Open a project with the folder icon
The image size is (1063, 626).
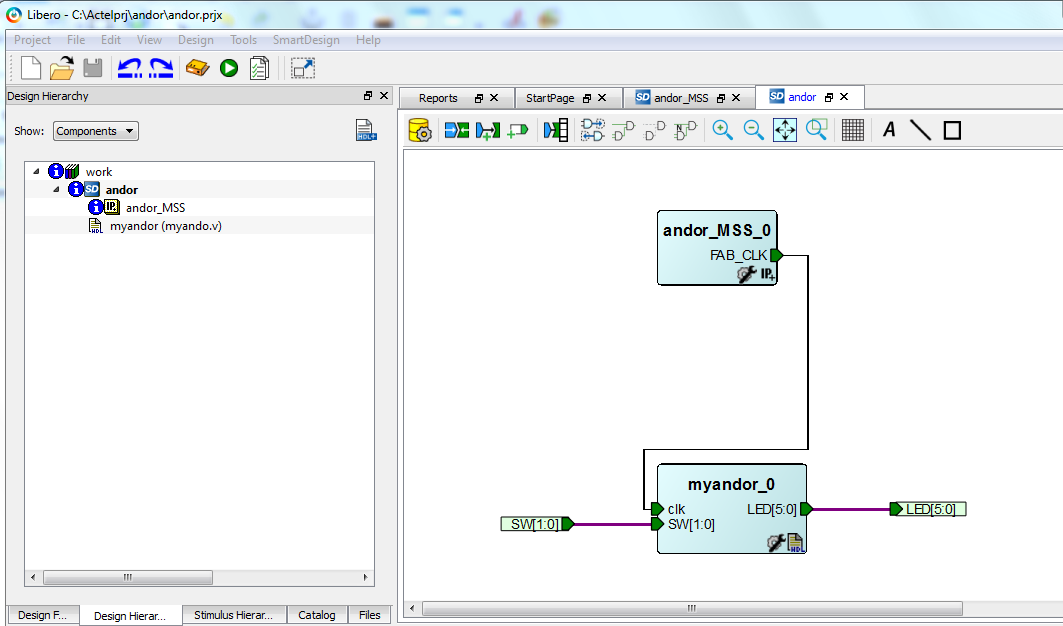62,68
